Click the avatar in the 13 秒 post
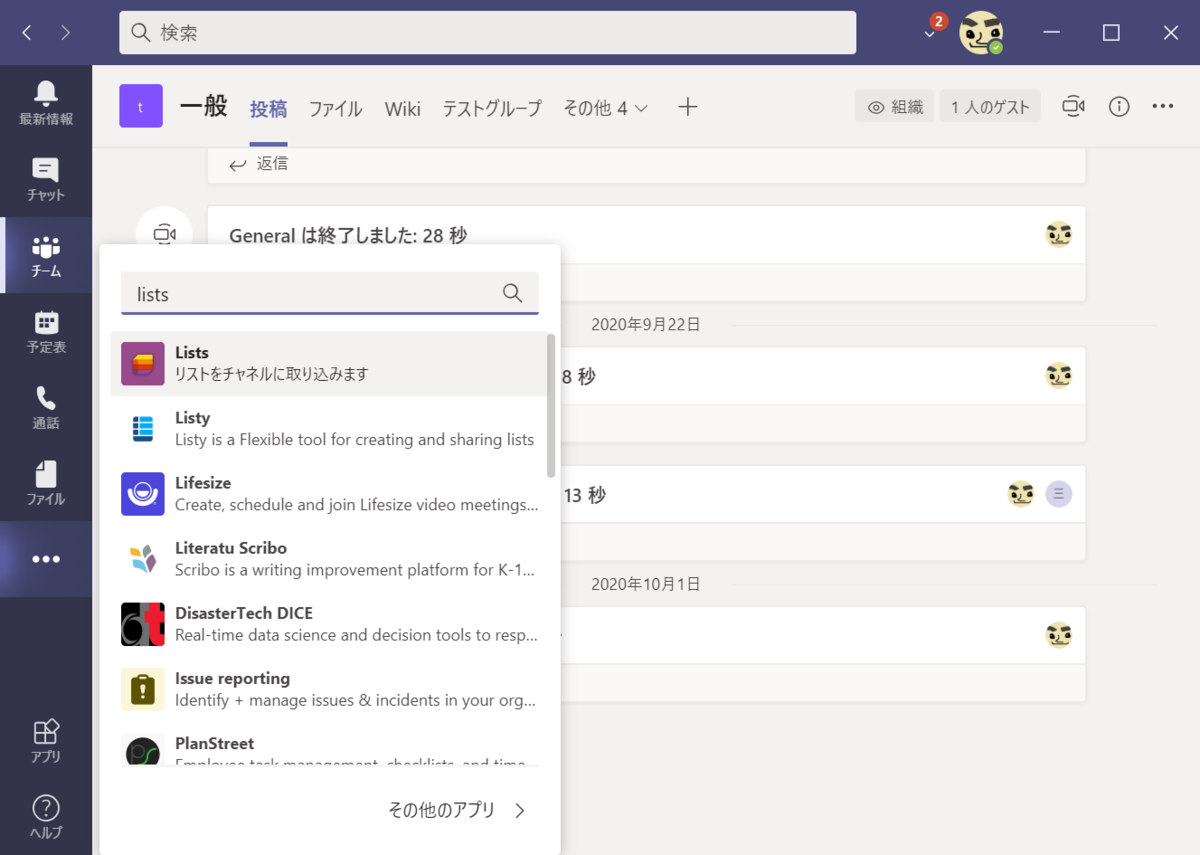Image resolution: width=1200 pixels, height=855 pixels. click(1021, 494)
